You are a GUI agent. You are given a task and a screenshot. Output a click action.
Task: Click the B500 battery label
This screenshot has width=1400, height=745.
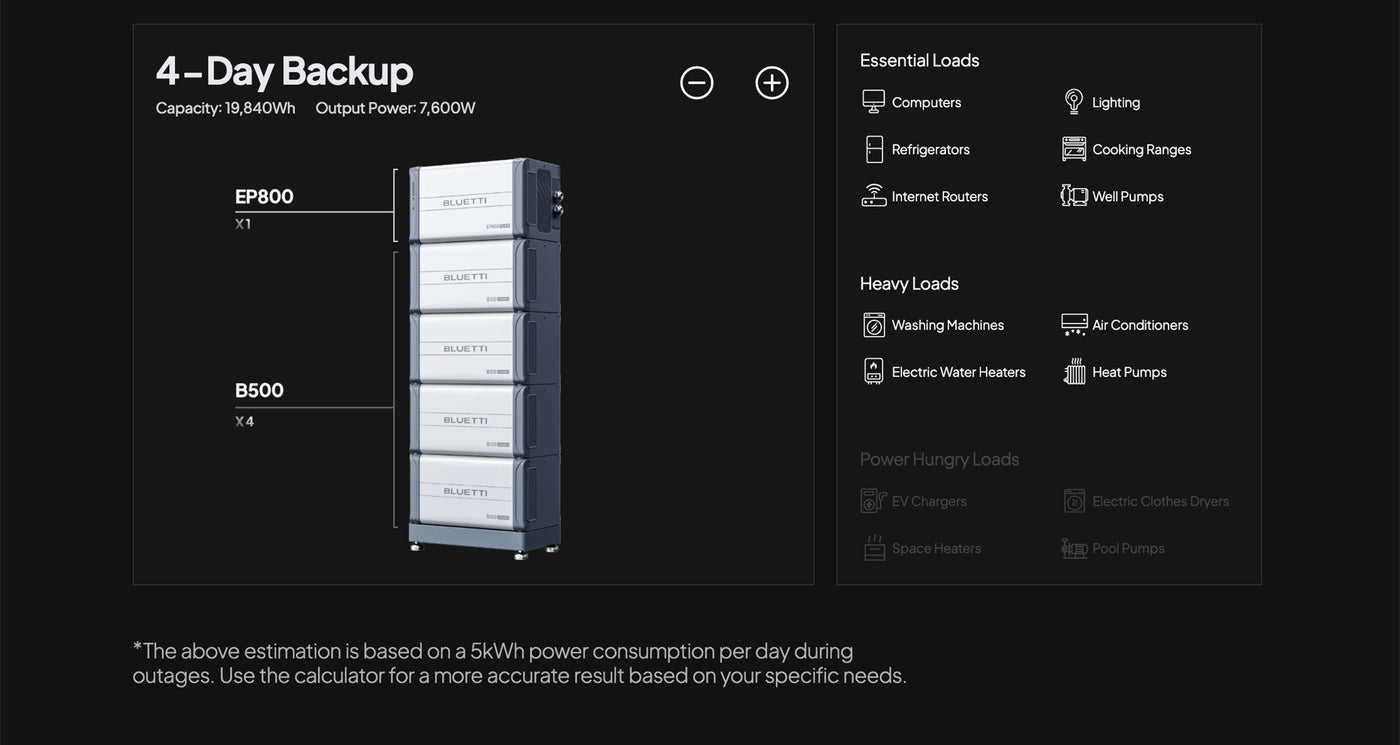click(259, 391)
